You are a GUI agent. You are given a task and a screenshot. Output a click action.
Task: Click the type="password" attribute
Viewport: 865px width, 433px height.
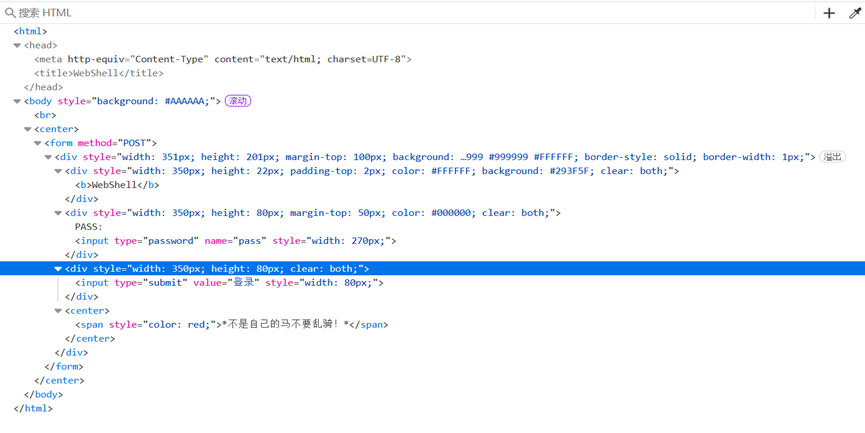click(x=157, y=240)
